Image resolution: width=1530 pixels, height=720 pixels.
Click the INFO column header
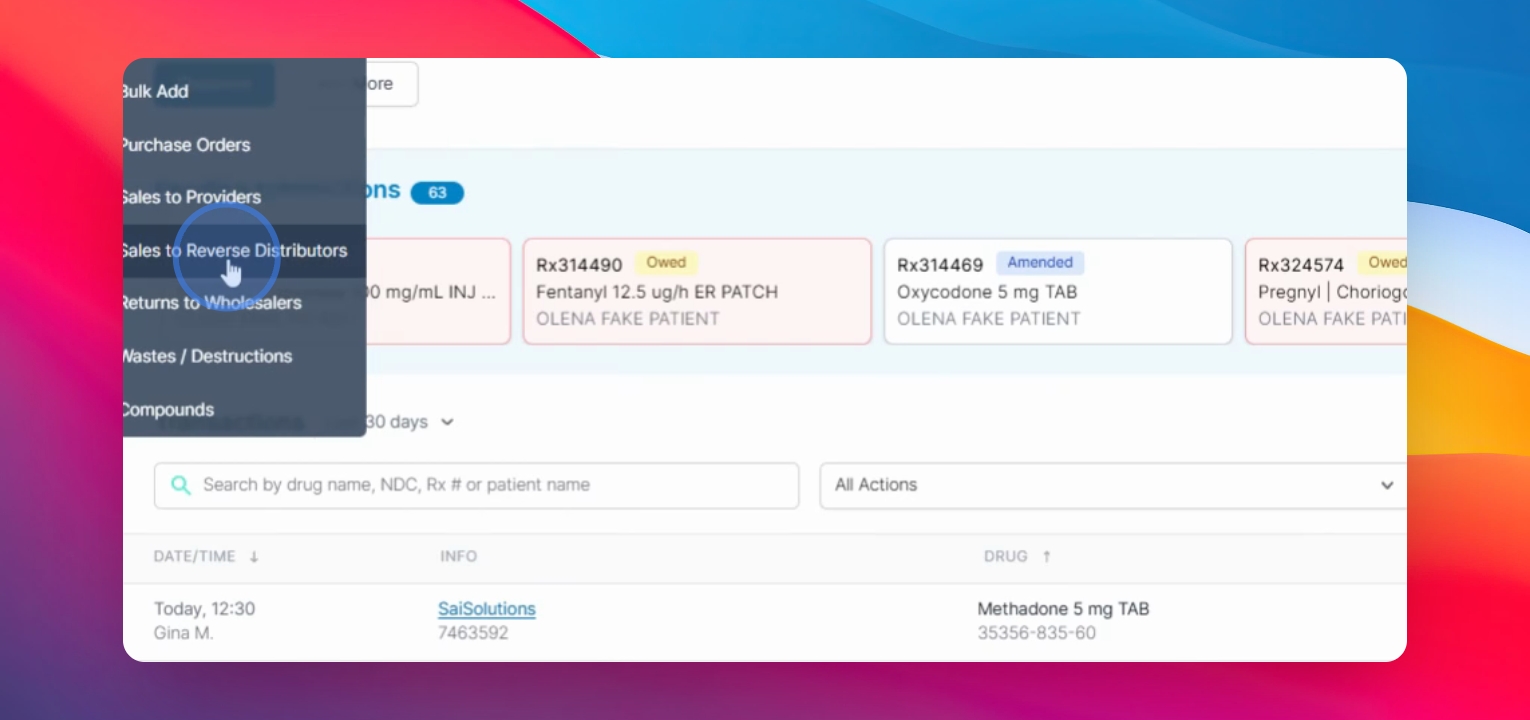click(459, 557)
